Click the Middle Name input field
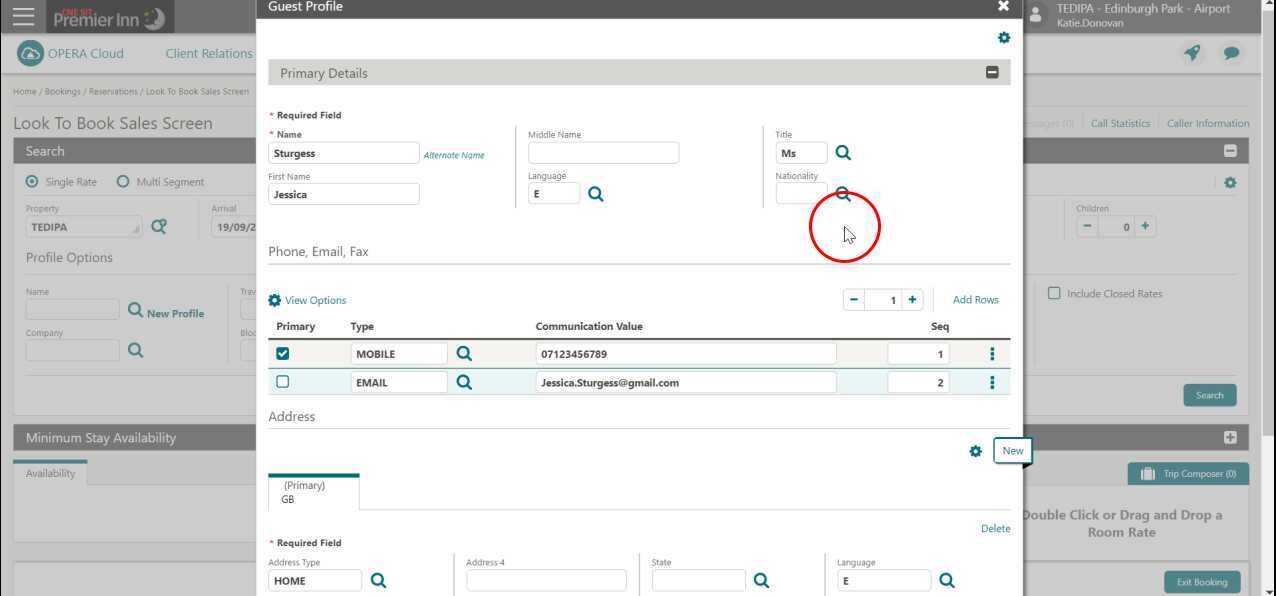Viewport: 1276px width, 596px height. 603,152
